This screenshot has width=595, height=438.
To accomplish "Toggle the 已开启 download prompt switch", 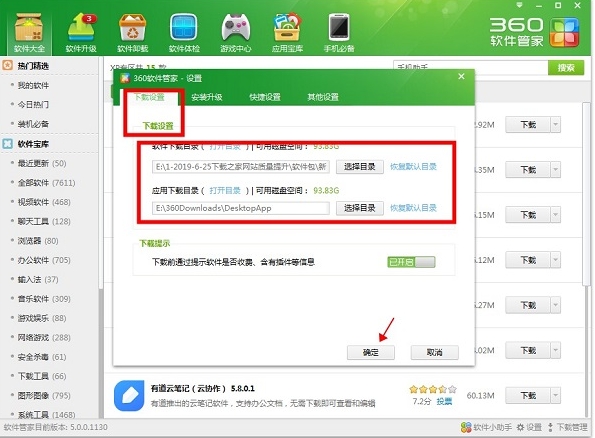I will point(411,262).
